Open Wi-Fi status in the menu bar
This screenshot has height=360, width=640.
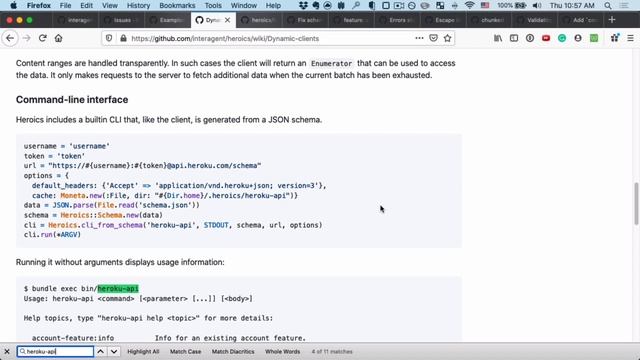470,5
